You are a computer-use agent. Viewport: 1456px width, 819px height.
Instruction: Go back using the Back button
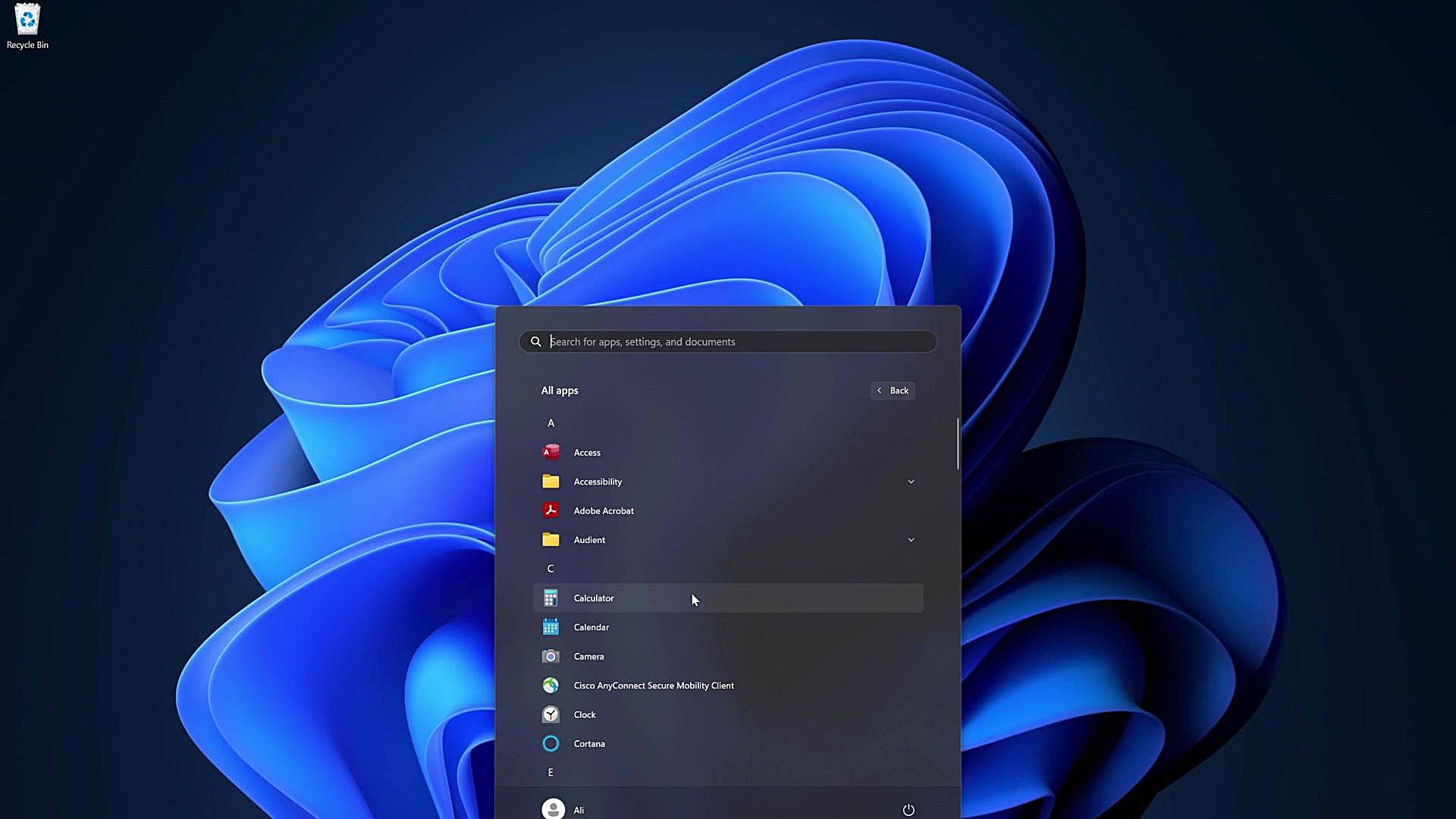[x=893, y=391]
